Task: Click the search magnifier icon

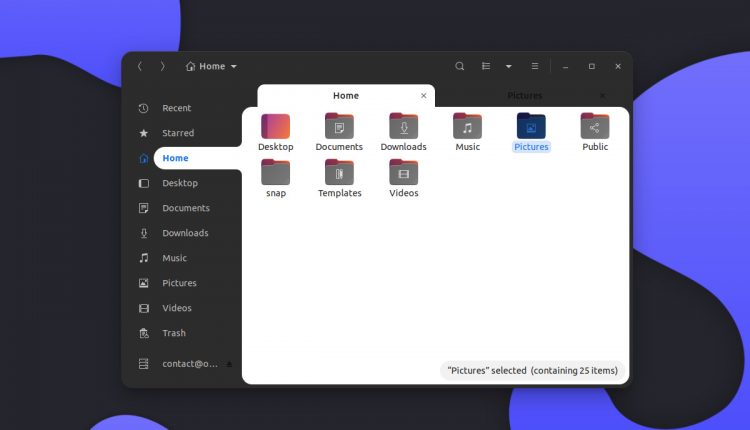Action: pyautogui.click(x=459, y=66)
